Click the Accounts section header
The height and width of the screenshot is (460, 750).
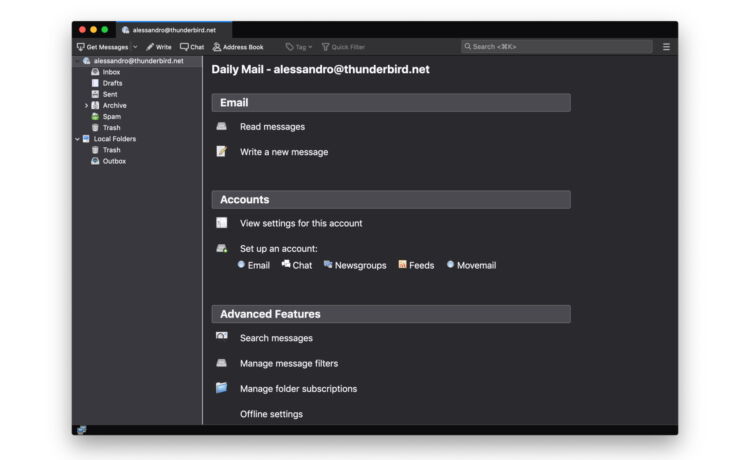point(391,200)
